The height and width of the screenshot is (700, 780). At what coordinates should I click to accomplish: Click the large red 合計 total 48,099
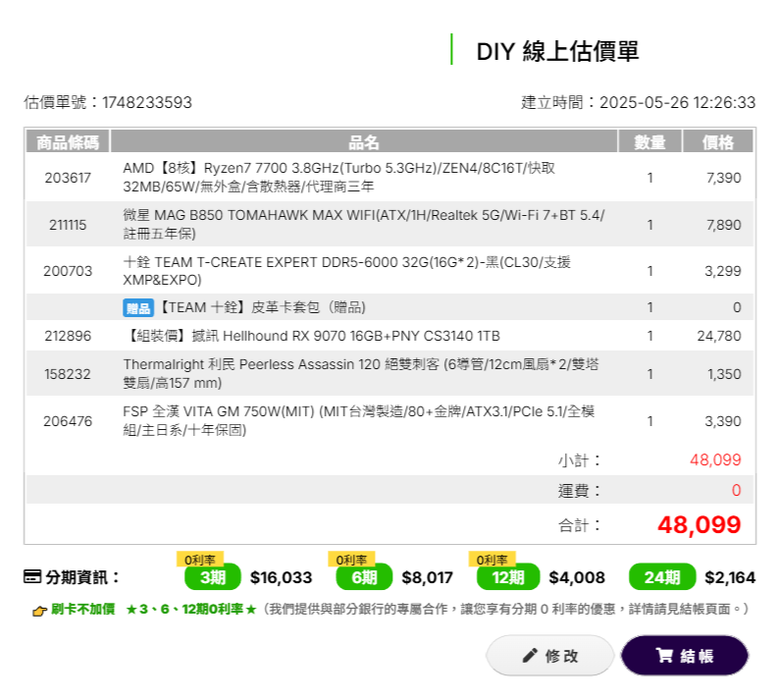click(699, 525)
